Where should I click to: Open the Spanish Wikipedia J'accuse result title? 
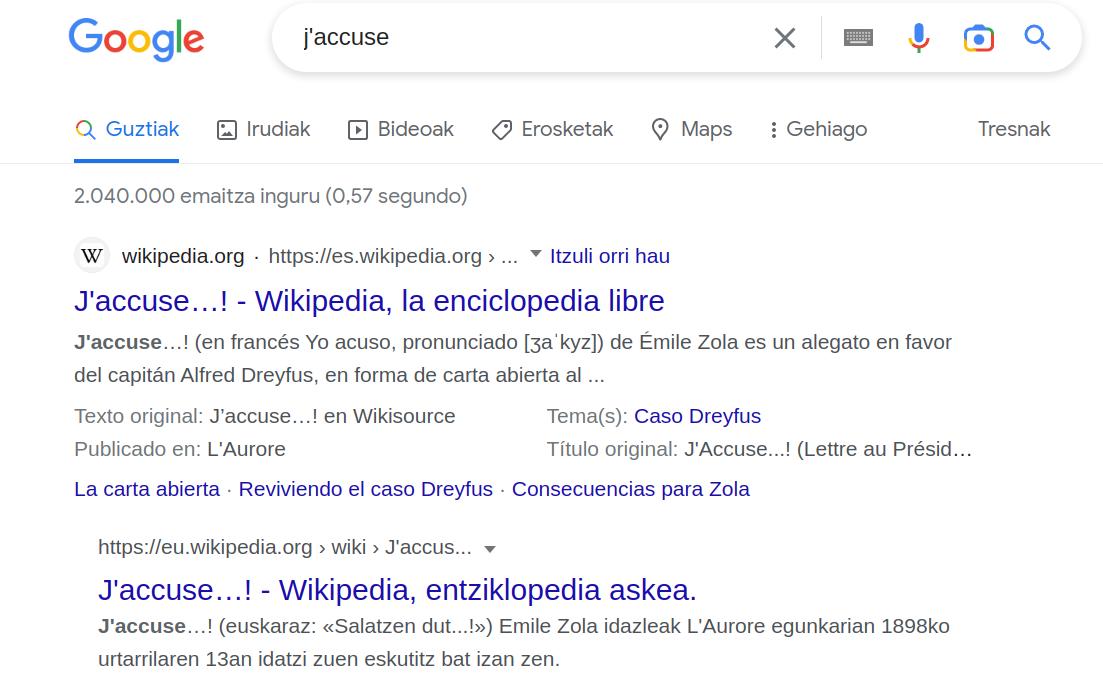coord(369,301)
